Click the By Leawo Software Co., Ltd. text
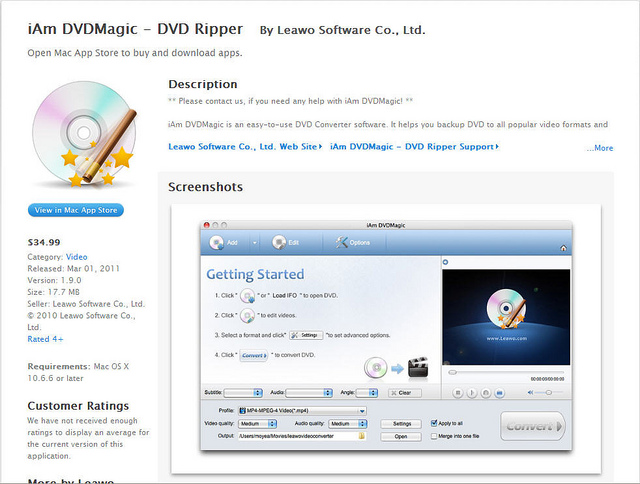 [x=342, y=30]
